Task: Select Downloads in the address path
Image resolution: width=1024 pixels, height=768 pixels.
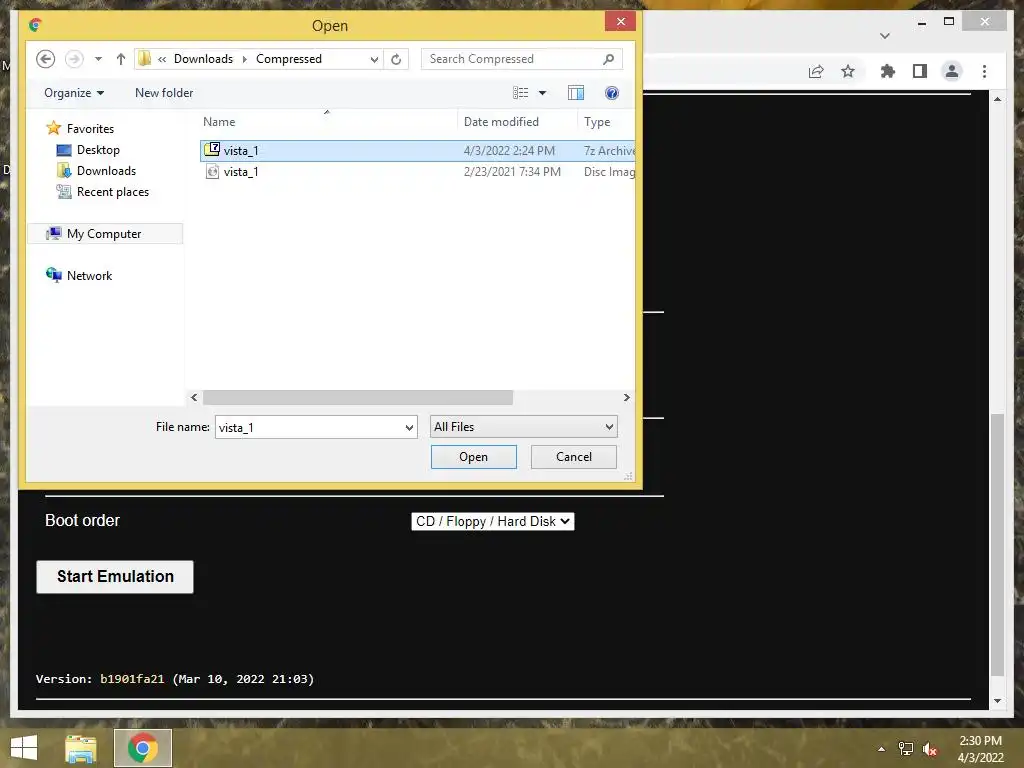Action: click(203, 59)
